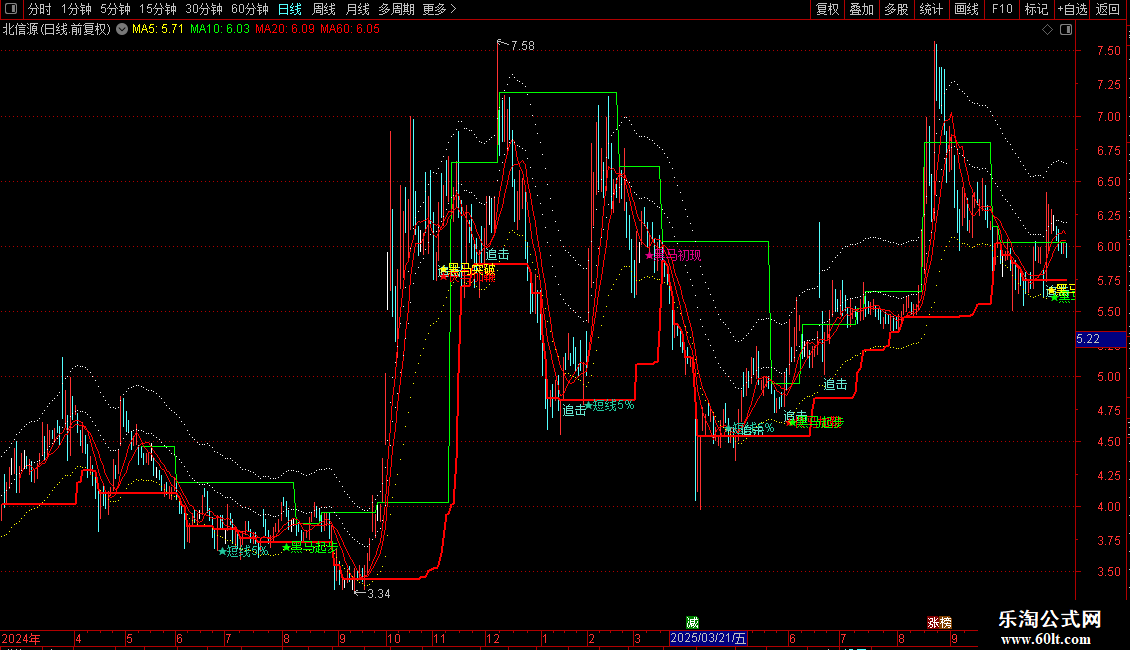Switch to 月线 monthly chart

(x=357, y=9)
